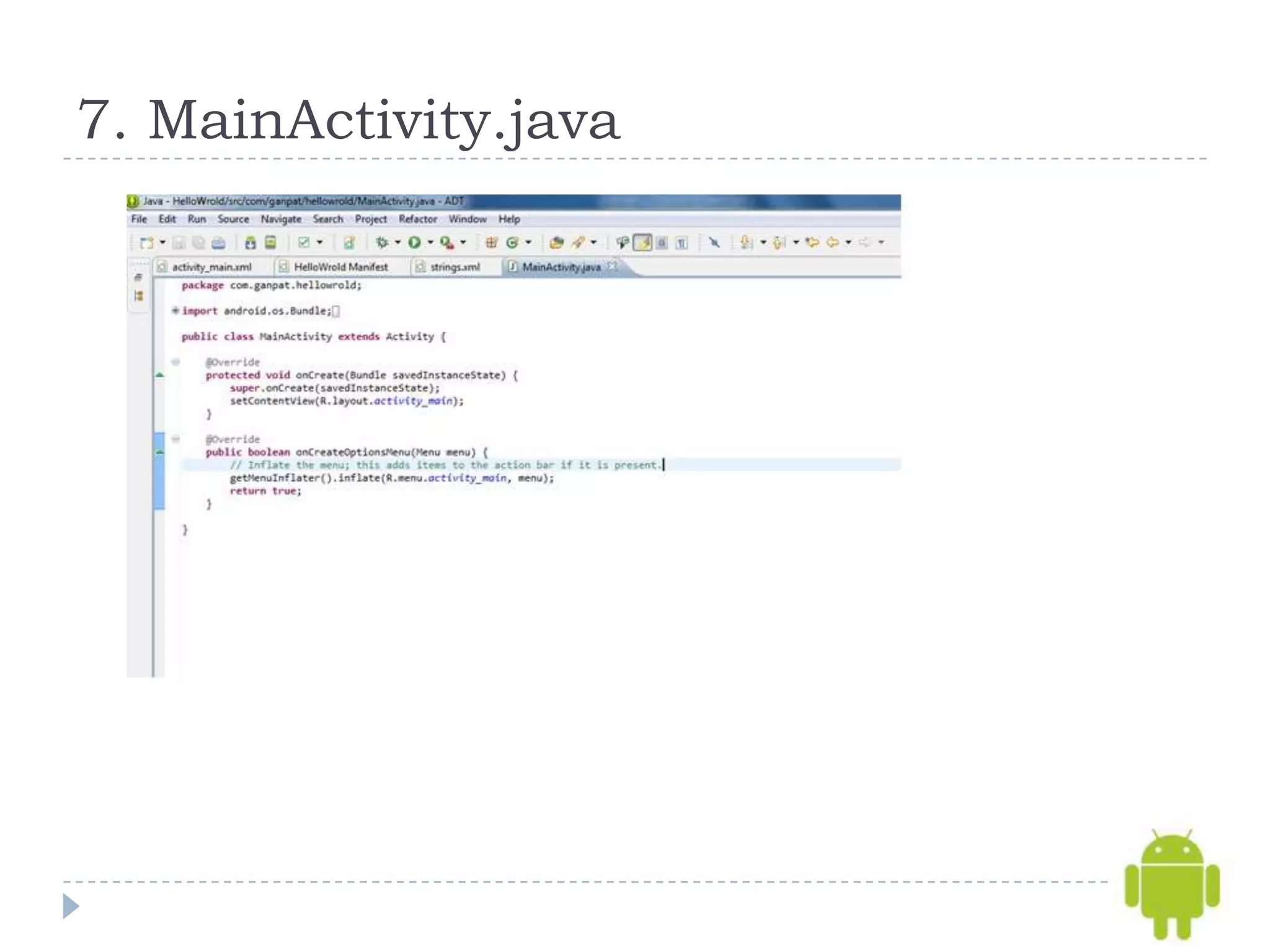Open the Forward history dropdown arrow

[881, 242]
